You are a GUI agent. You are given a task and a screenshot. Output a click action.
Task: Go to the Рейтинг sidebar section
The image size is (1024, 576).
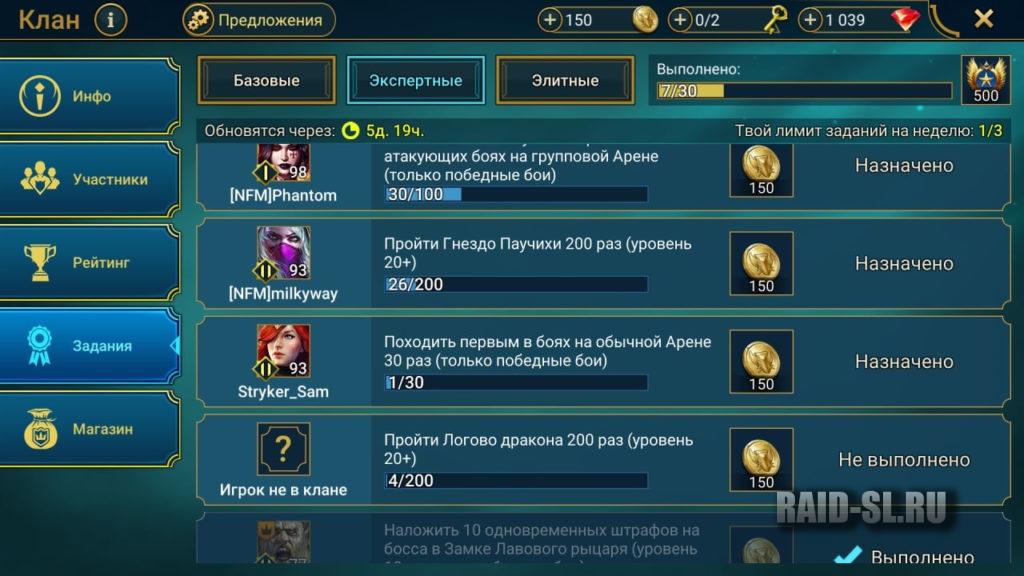click(89, 263)
